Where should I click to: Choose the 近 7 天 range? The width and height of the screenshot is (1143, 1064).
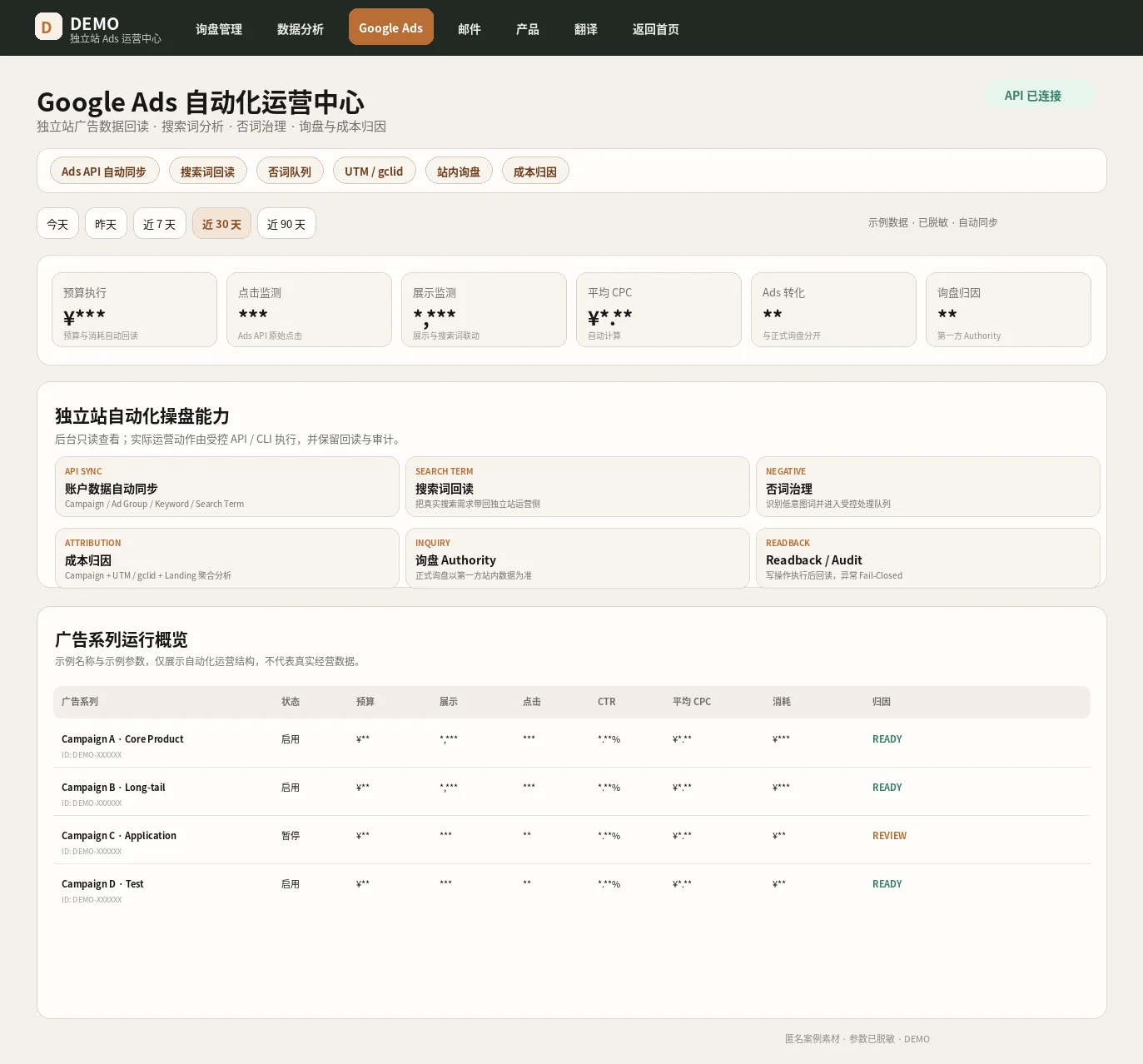[x=160, y=223]
